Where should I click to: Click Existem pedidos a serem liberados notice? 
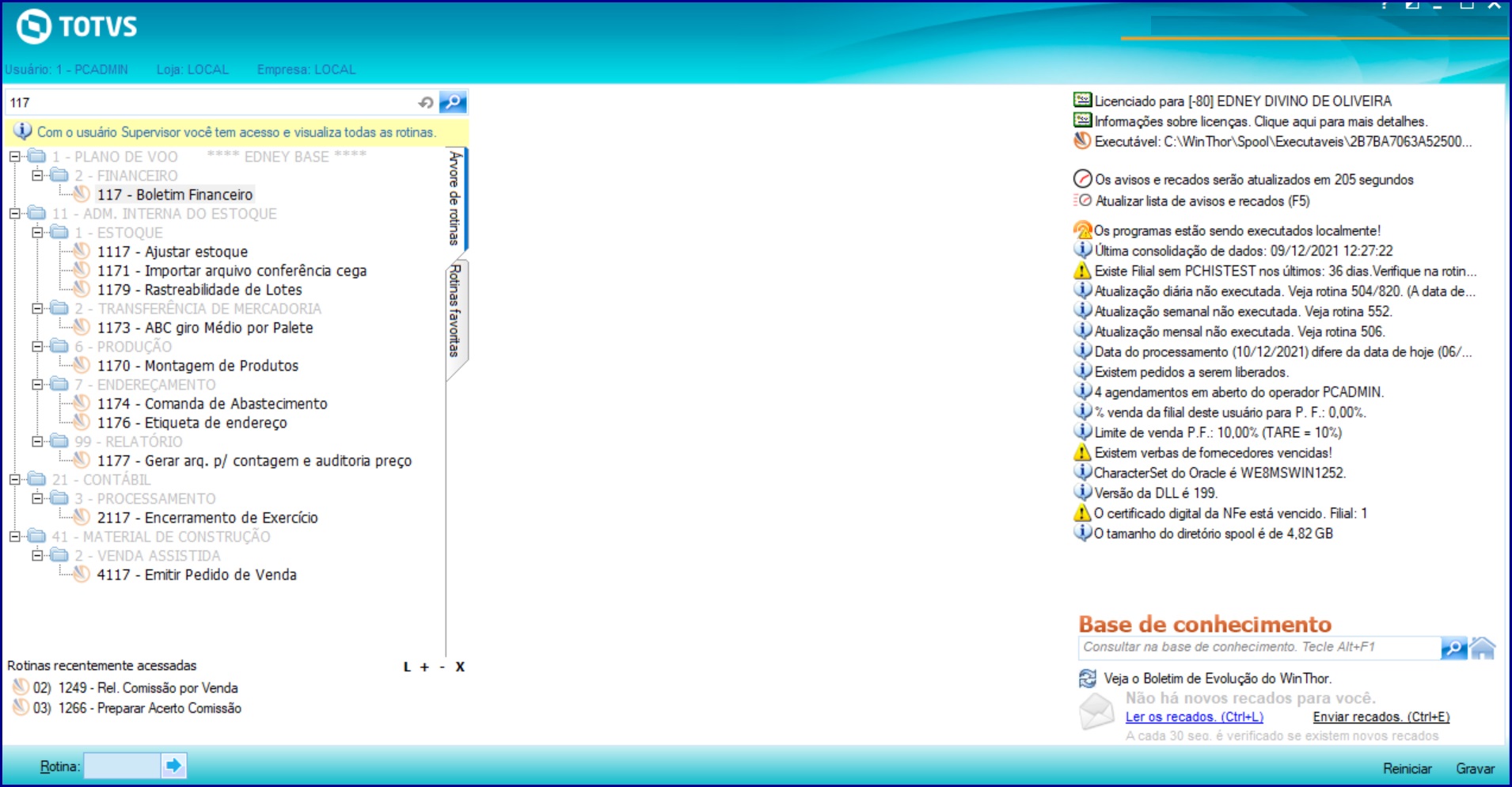coord(1191,371)
